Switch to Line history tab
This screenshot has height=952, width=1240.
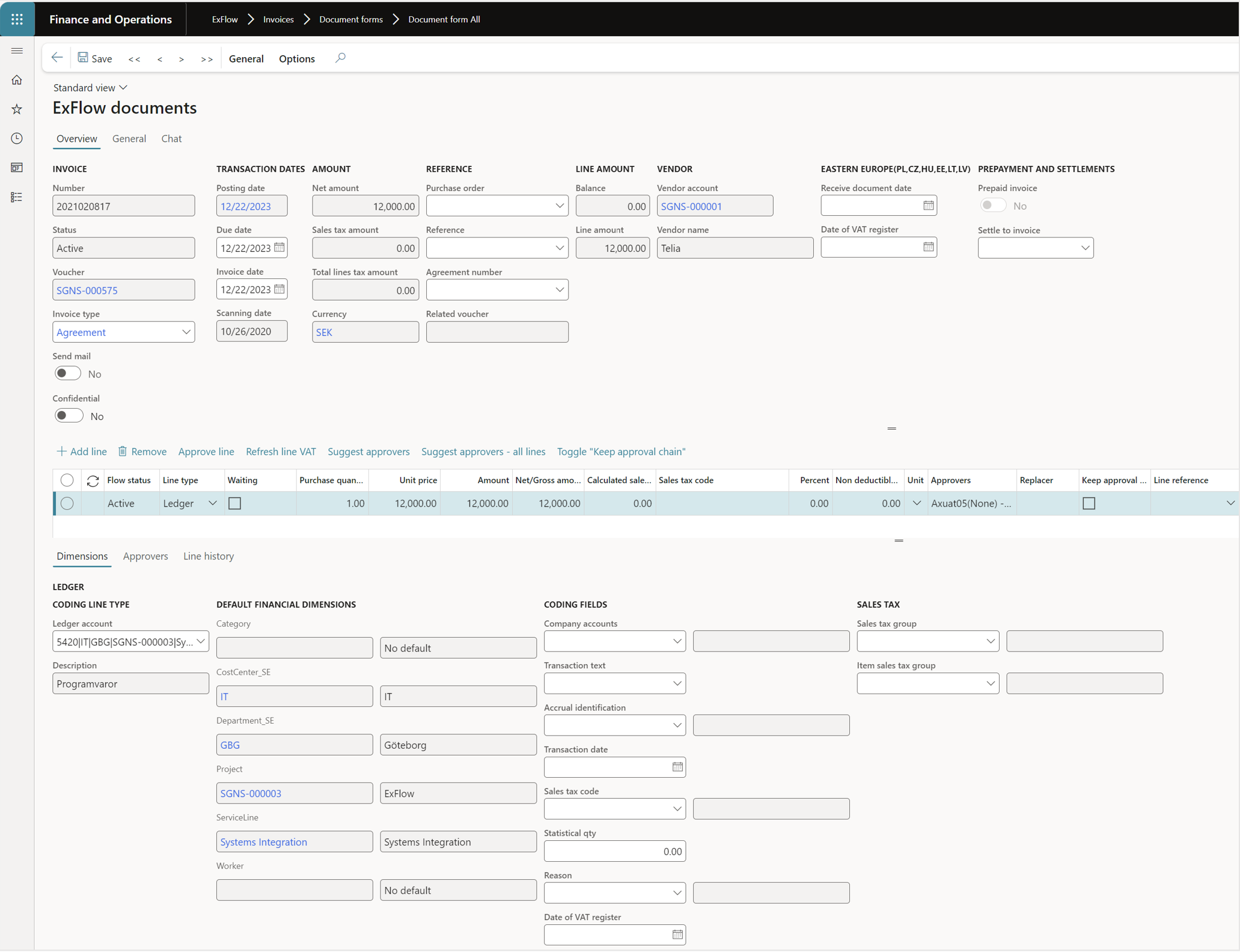(x=209, y=557)
